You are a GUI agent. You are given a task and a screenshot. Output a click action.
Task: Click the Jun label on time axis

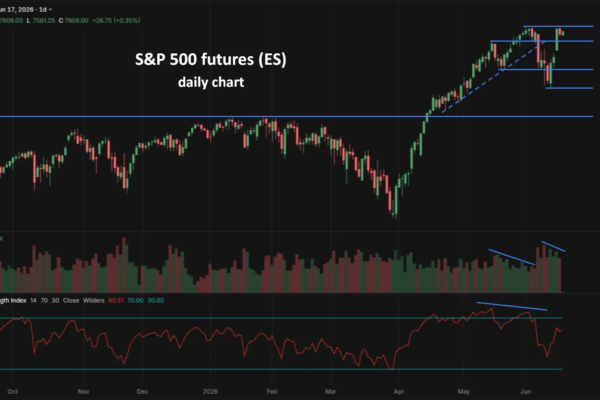coord(525,392)
